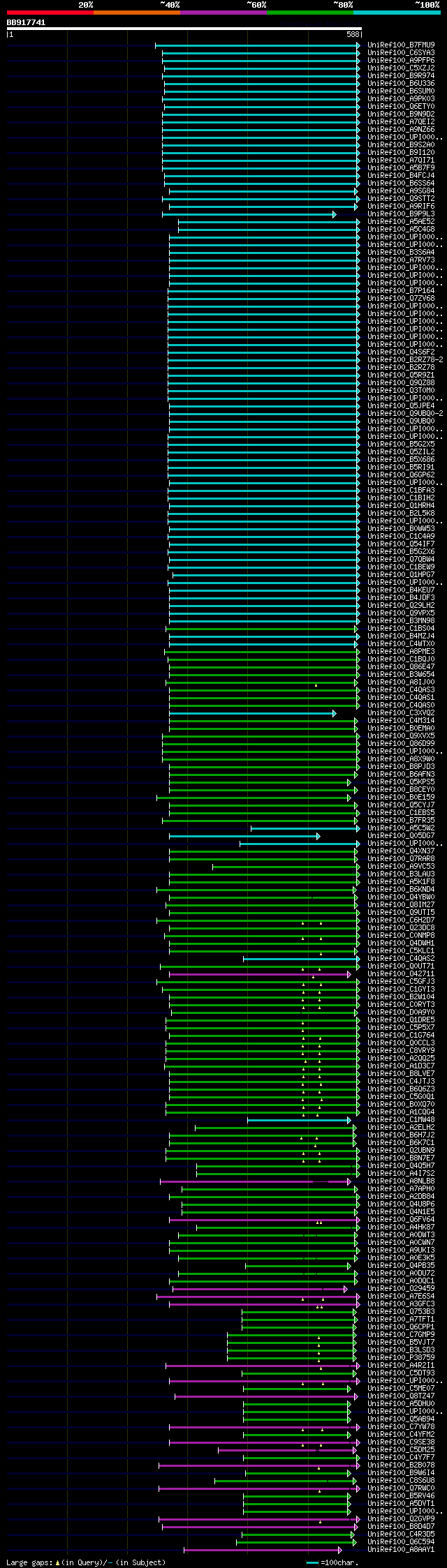
Task: Select hit UniRef100_Q4PB35
Action: click(x=401, y=1265)
